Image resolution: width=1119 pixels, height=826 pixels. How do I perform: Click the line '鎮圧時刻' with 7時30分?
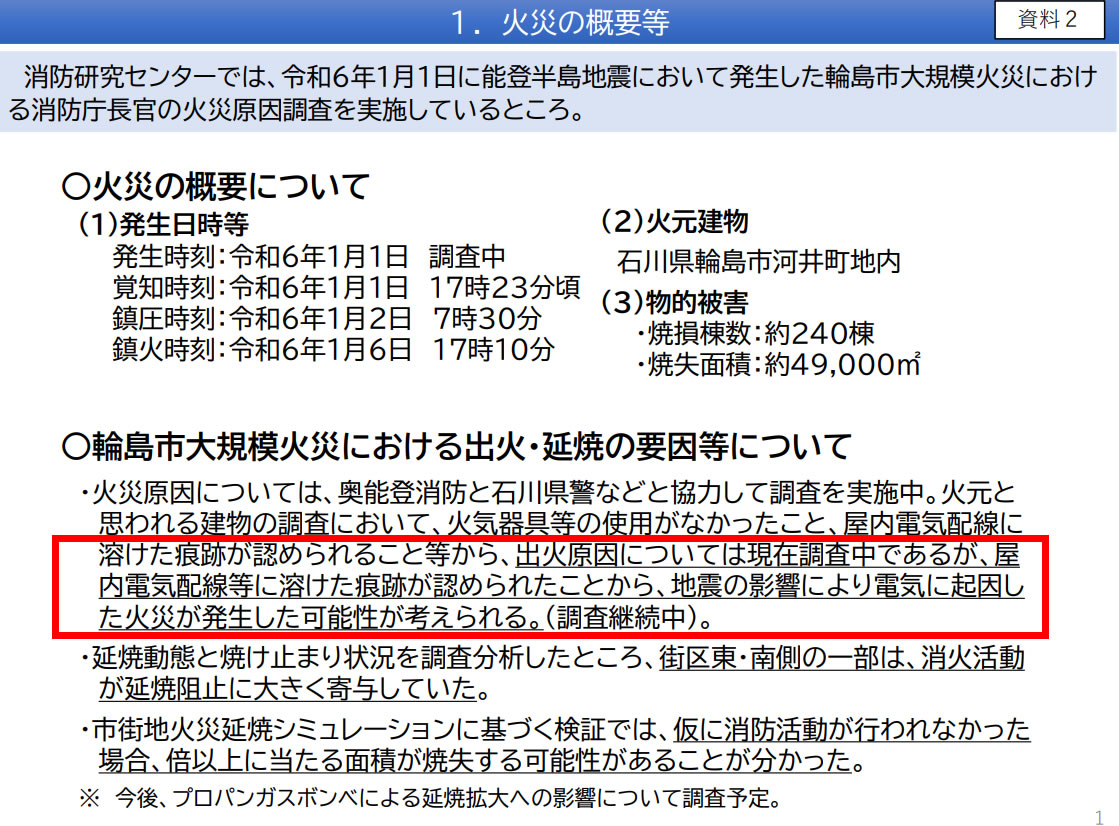click(327, 318)
